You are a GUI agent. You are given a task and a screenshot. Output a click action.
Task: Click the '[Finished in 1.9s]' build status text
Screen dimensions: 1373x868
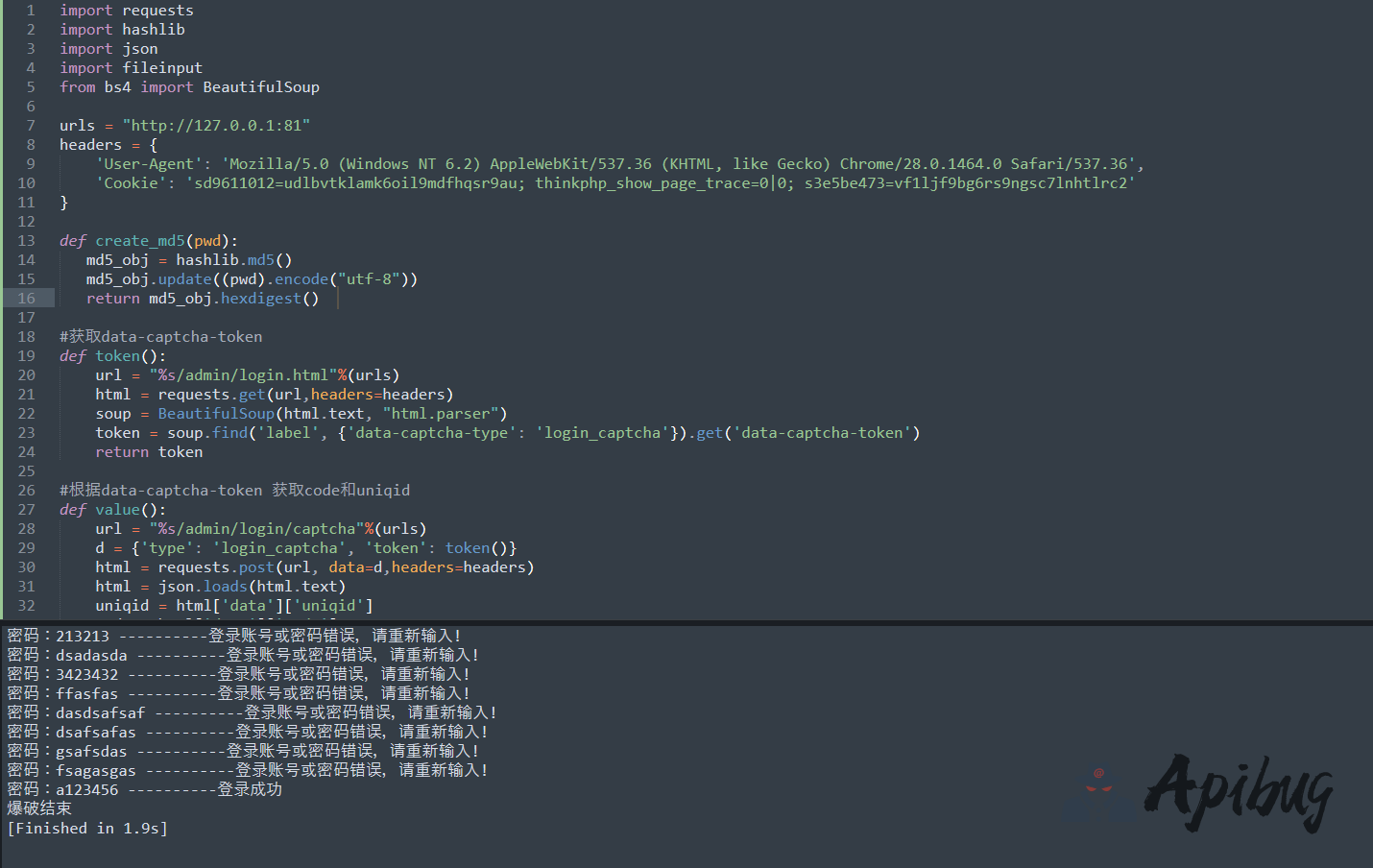(x=87, y=828)
